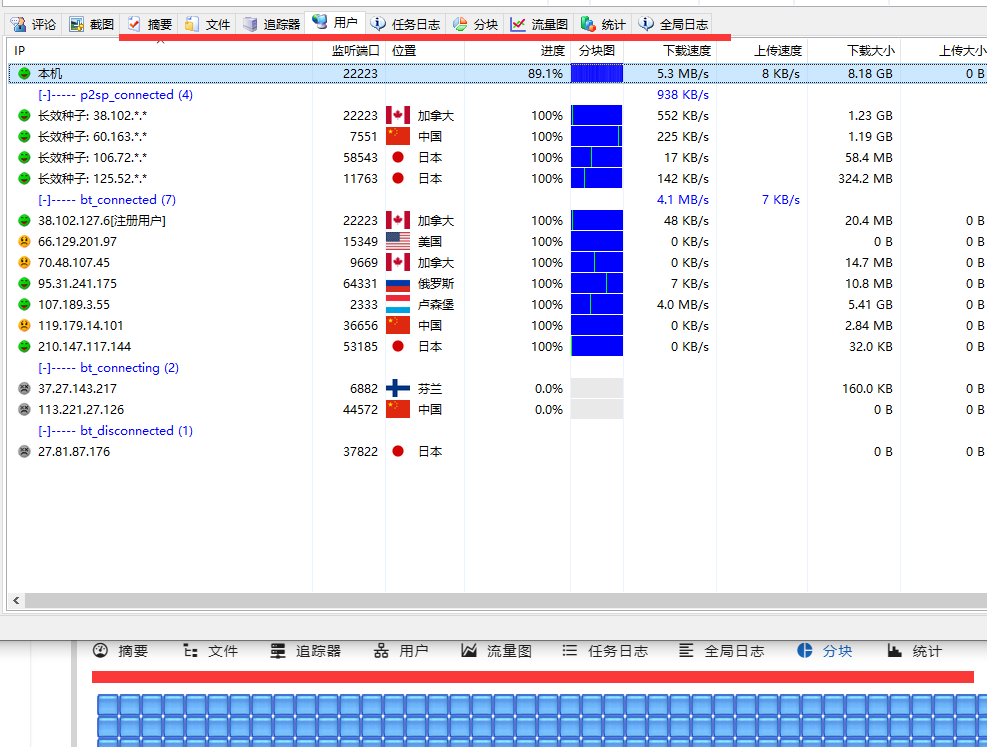Click the 截图 tab icon

[77, 24]
